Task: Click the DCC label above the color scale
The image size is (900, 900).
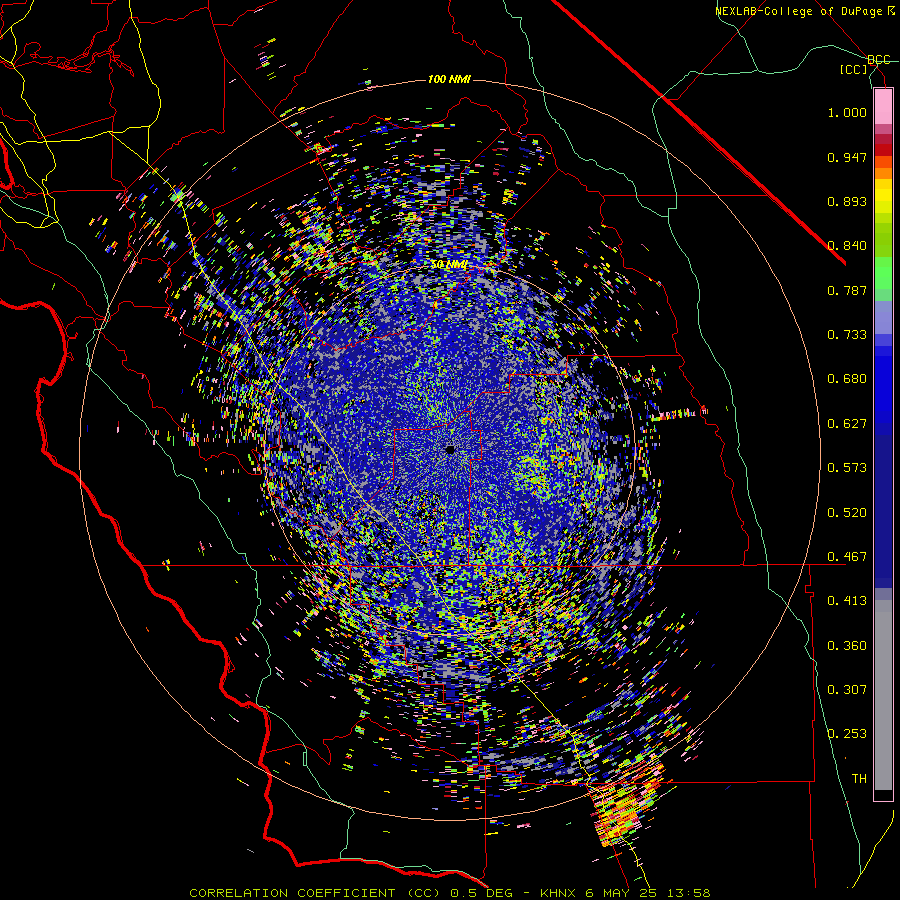Action: [878, 60]
